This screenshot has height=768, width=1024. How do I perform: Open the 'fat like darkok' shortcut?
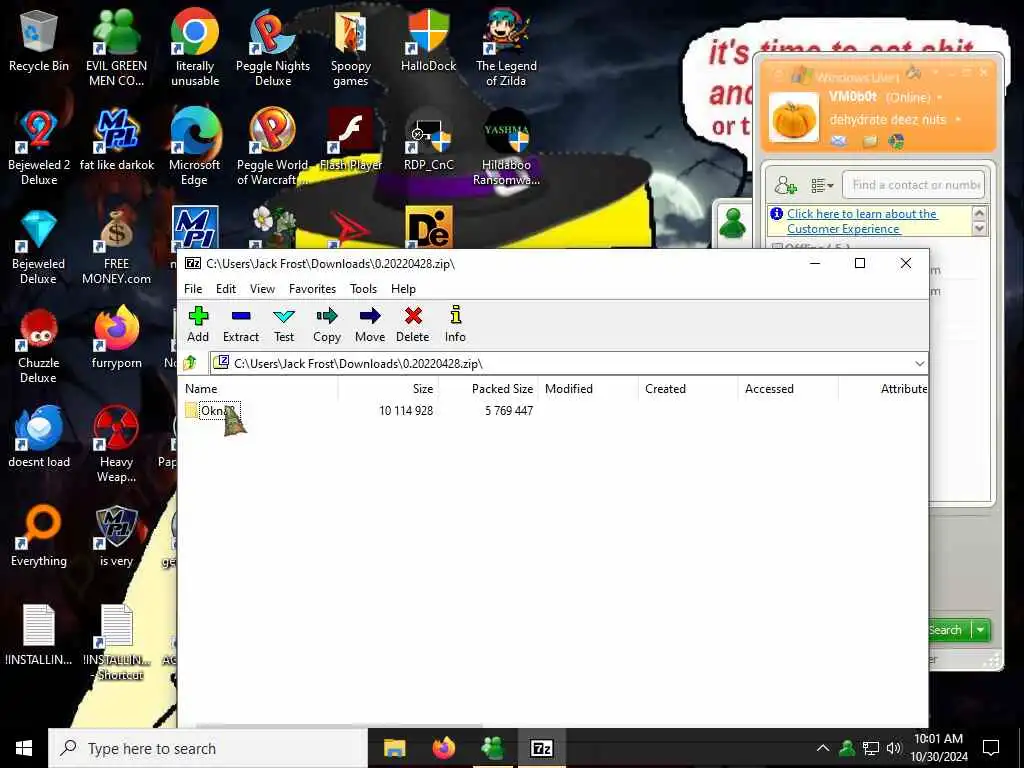click(x=116, y=140)
